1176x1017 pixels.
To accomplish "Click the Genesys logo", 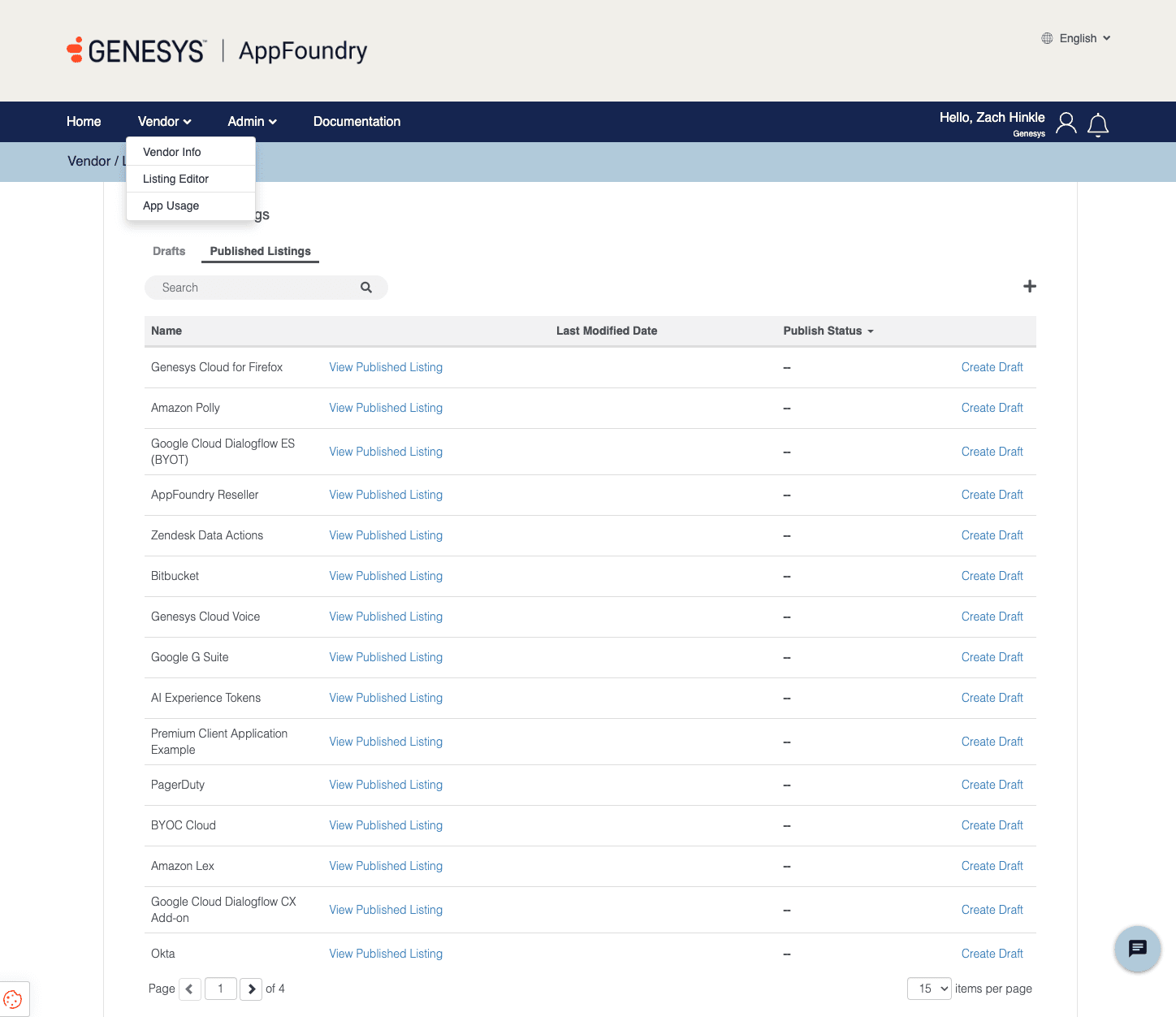I will click(136, 50).
